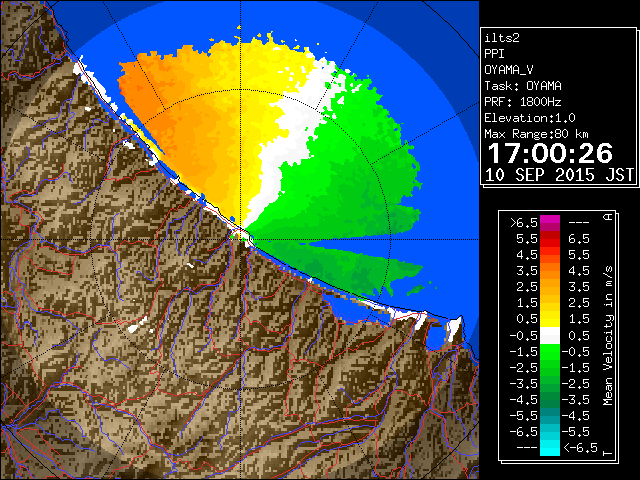640x480 pixels.
Task: Click the radar site at range-ring center
Action: click(x=241, y=239)
